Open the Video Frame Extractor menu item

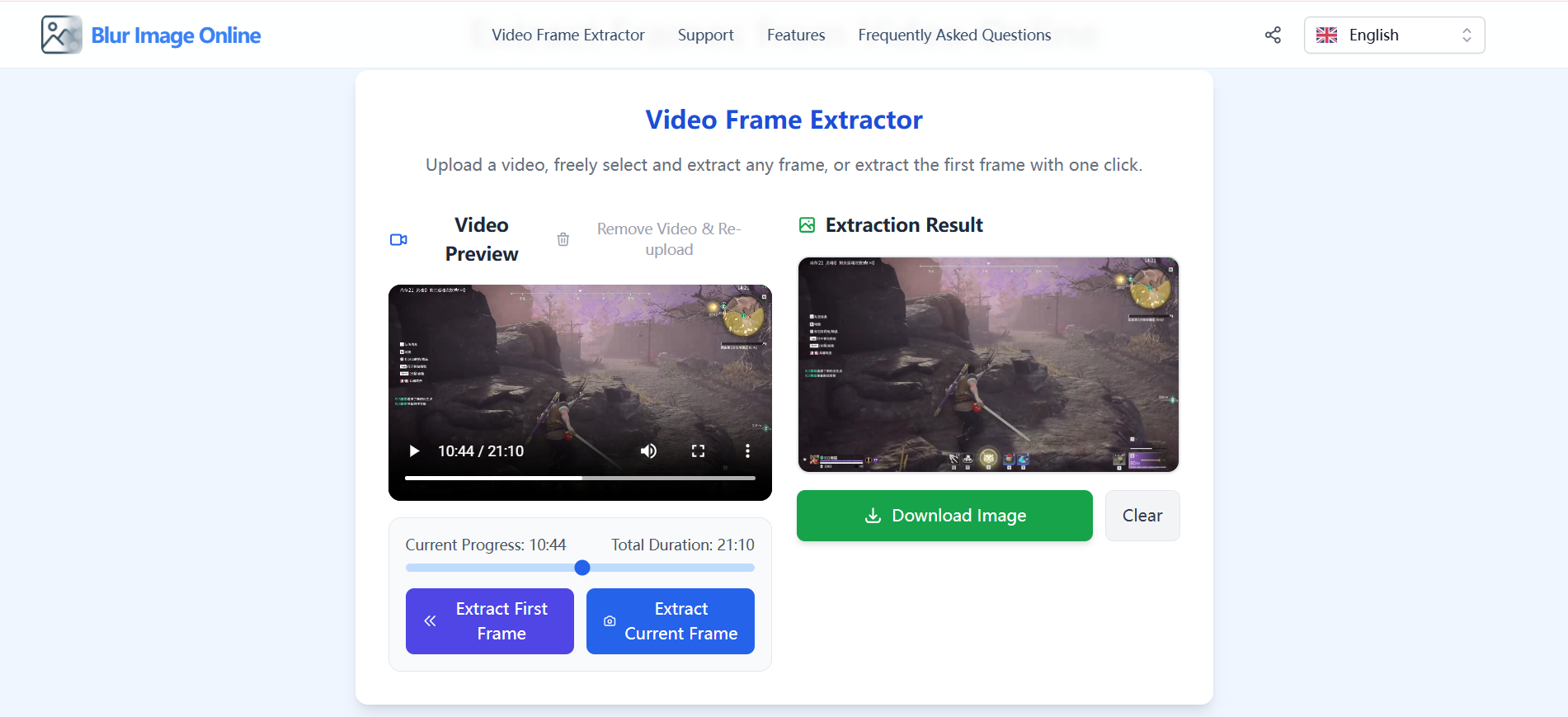(568, 35)
